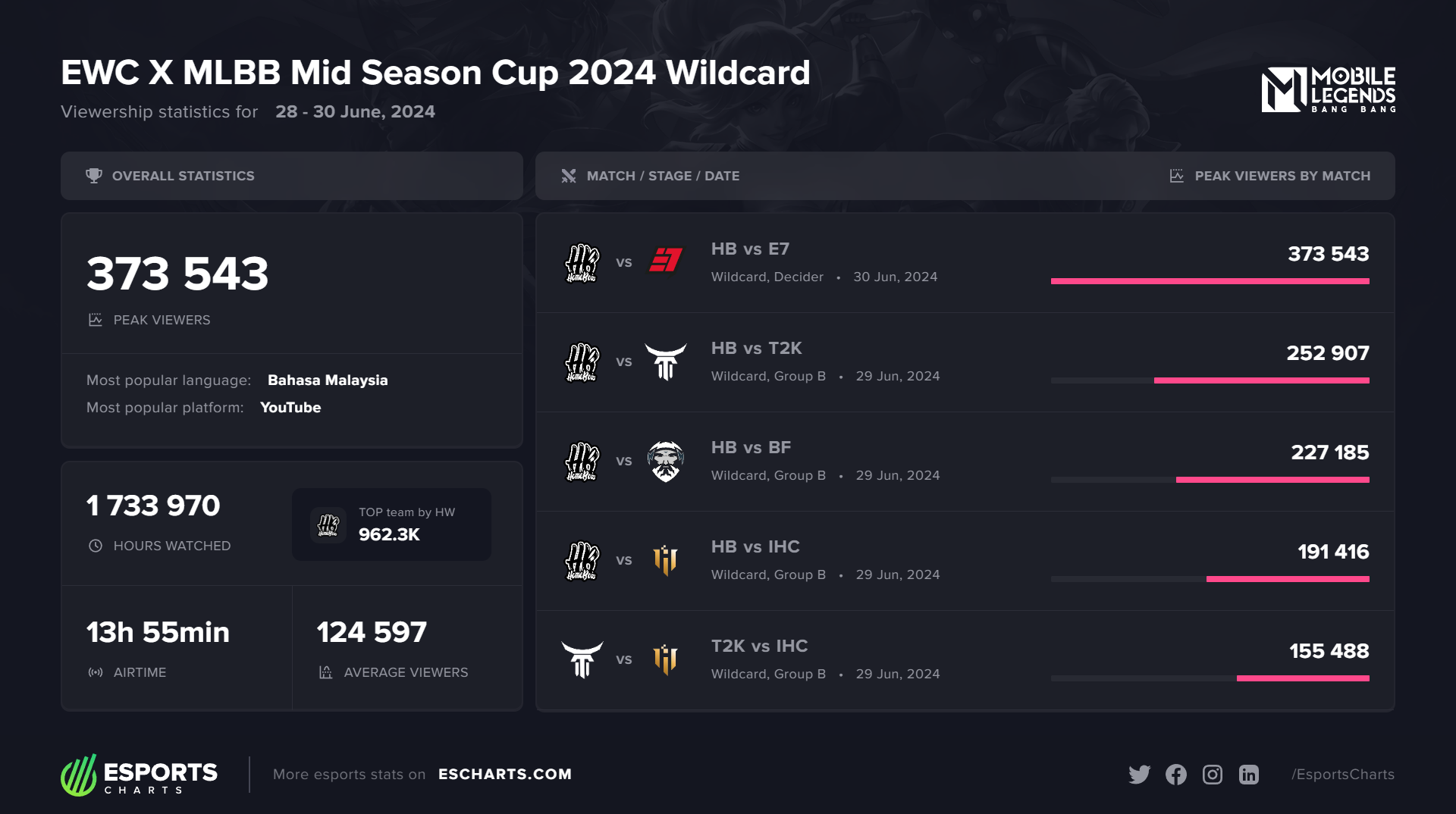The width and height of the screenshot is (1456, 814).
Task: Click the T2K vs IHC match title
Action: point(759,646)
